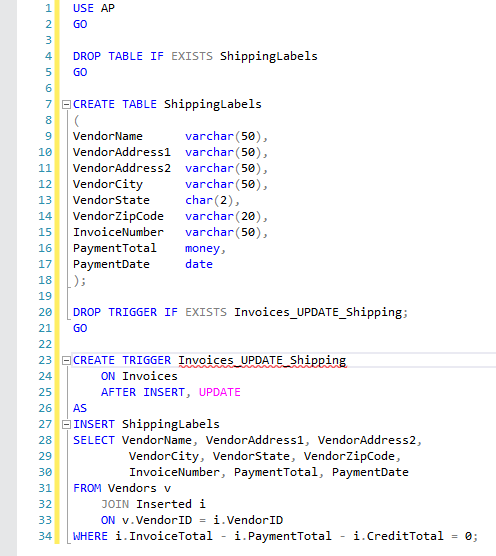Click the underlined Invoices_UPDATE_Shipping trigger name

[x=262, y=360]
